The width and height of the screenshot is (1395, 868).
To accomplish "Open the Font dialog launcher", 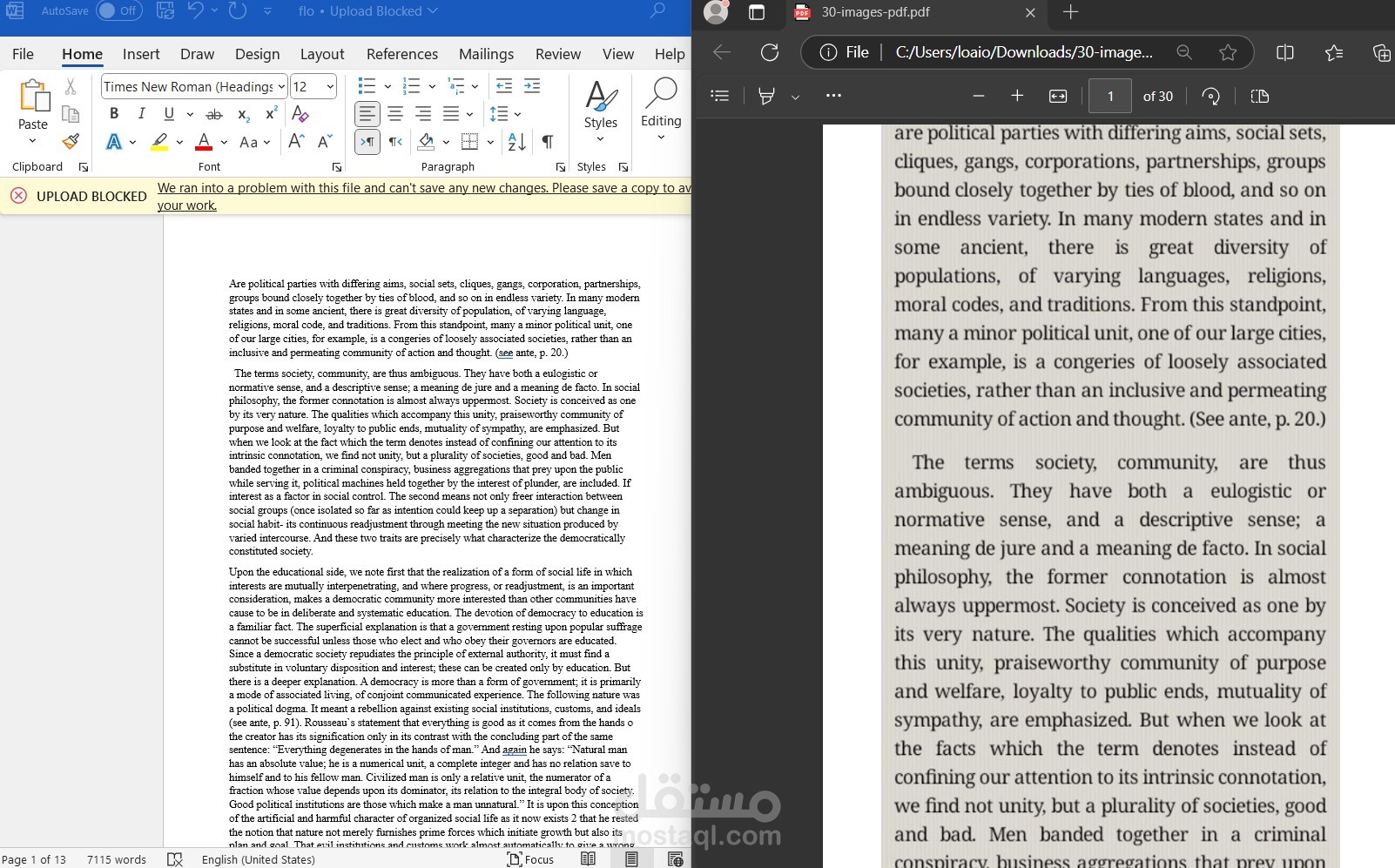I will coord(336,167).
